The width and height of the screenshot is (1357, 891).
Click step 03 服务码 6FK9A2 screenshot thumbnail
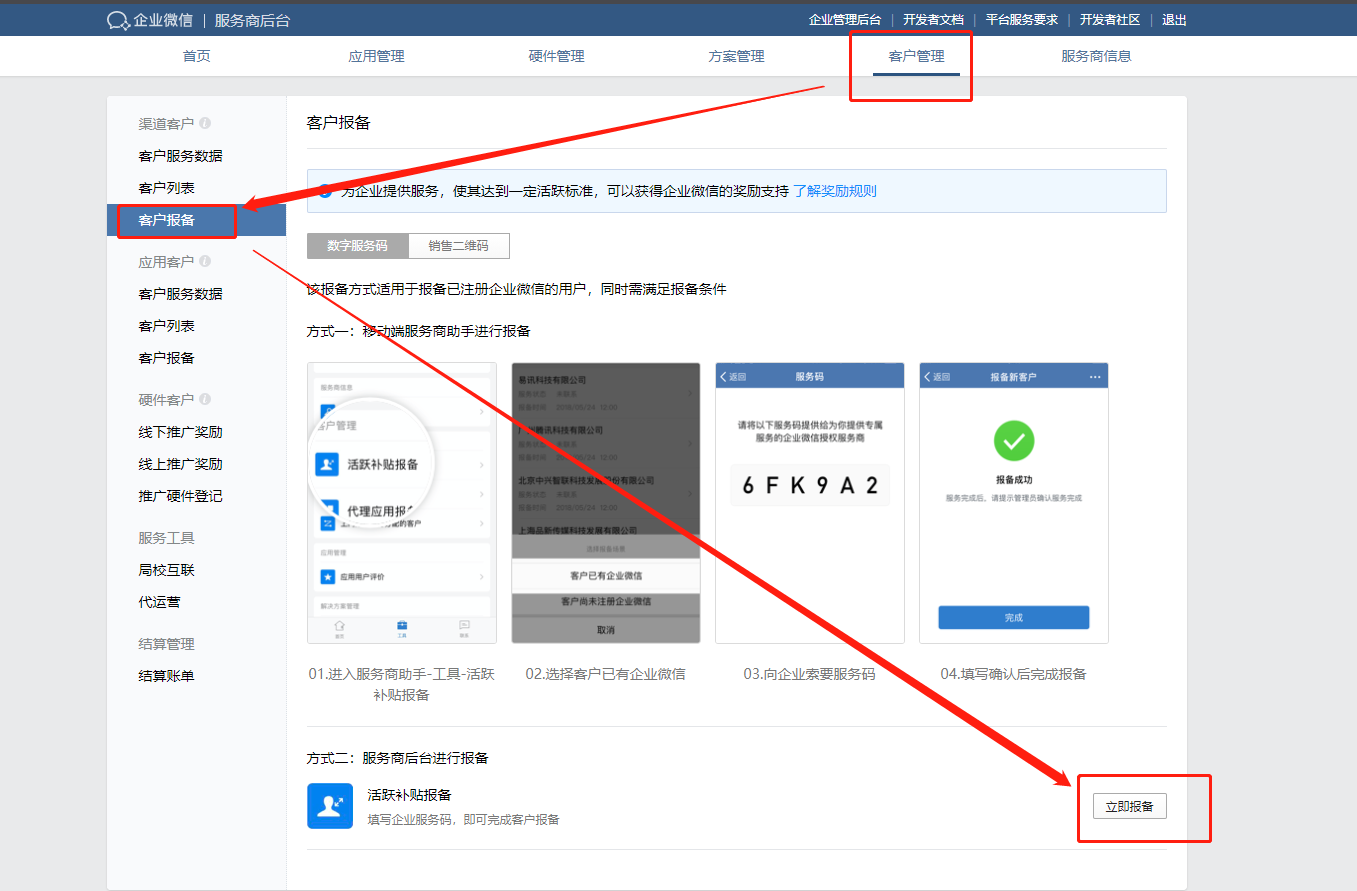pyautogui.click(x=810, y=503)
